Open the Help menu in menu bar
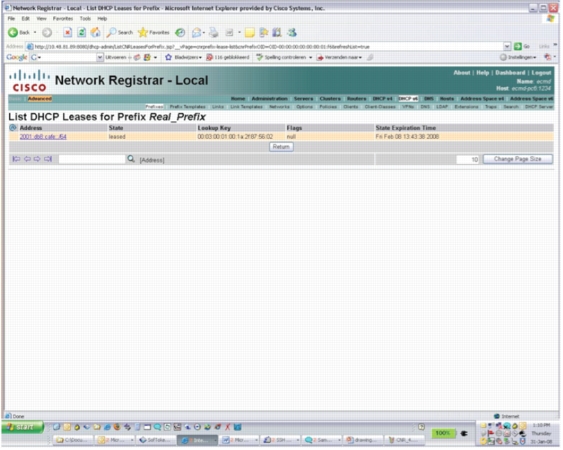This screenshot has width=563, height=450. click(102, 19)
